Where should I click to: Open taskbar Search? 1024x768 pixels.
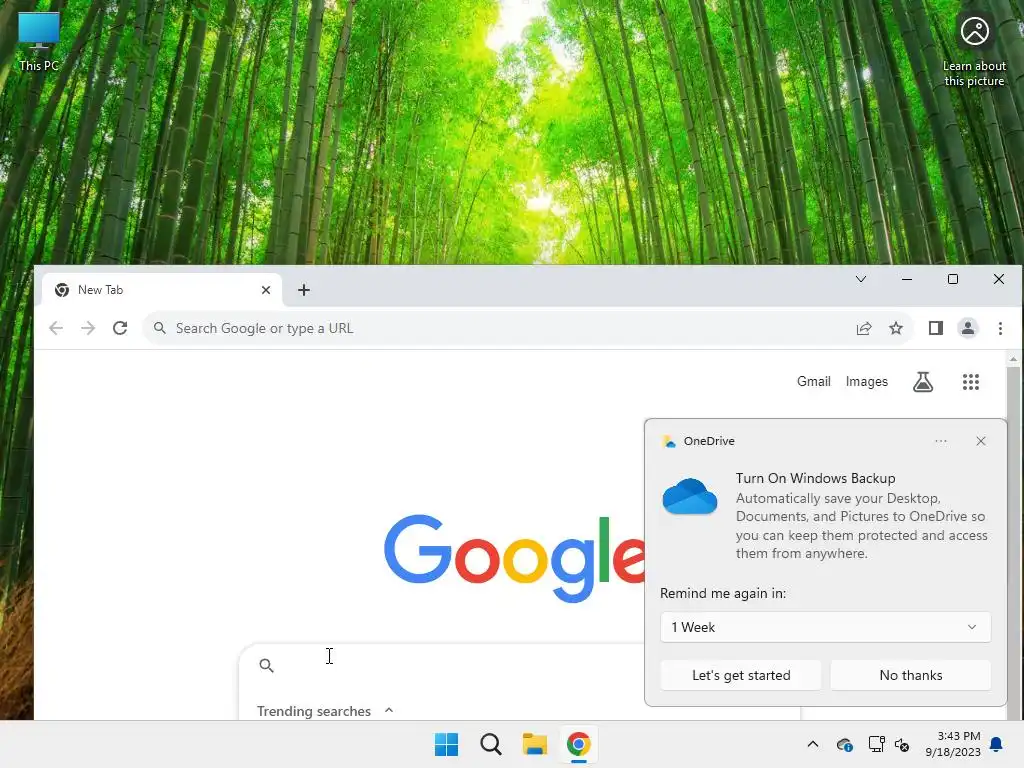coord(490,744)
